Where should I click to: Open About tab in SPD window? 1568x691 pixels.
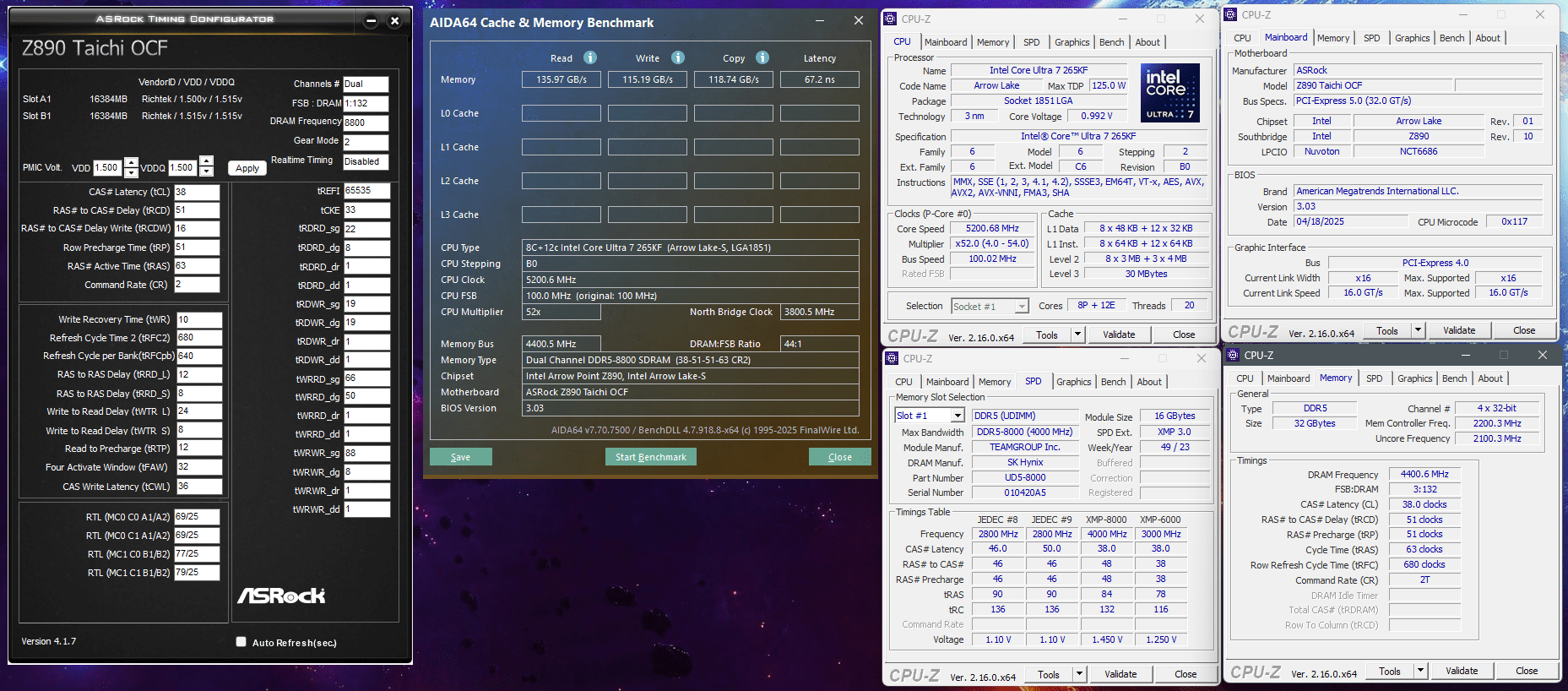pyautogui.click(x=1148, y=382)
